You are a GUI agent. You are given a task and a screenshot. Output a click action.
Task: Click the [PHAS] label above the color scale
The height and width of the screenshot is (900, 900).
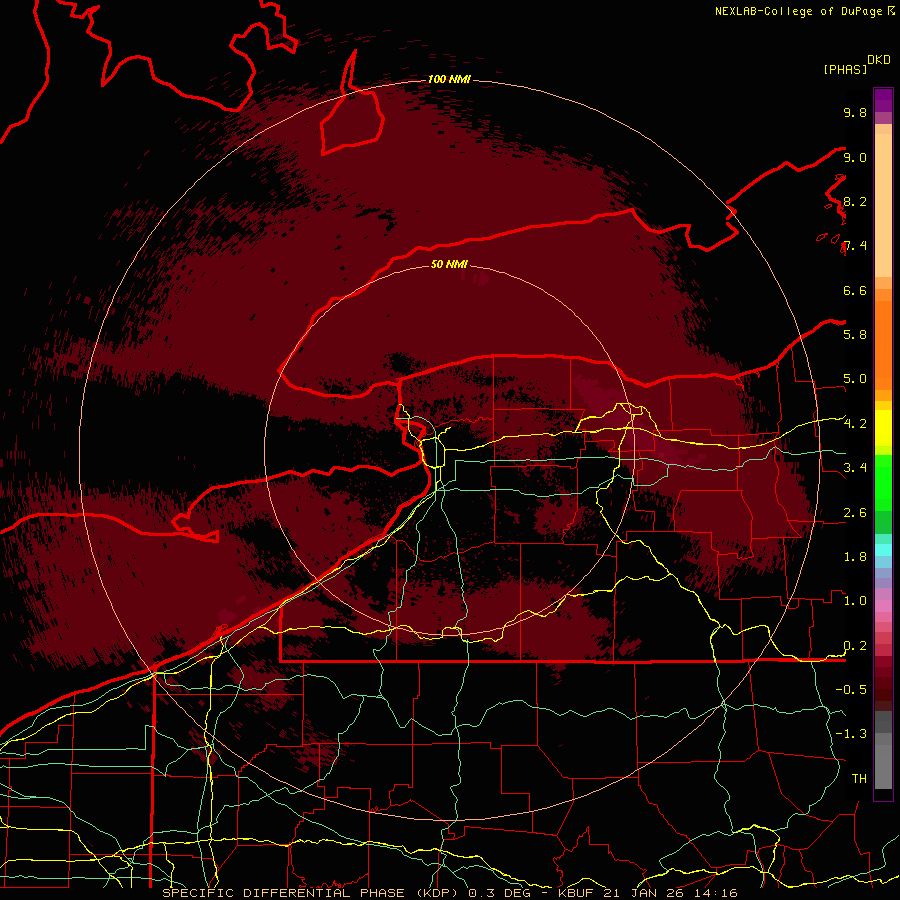coord(845,69)
